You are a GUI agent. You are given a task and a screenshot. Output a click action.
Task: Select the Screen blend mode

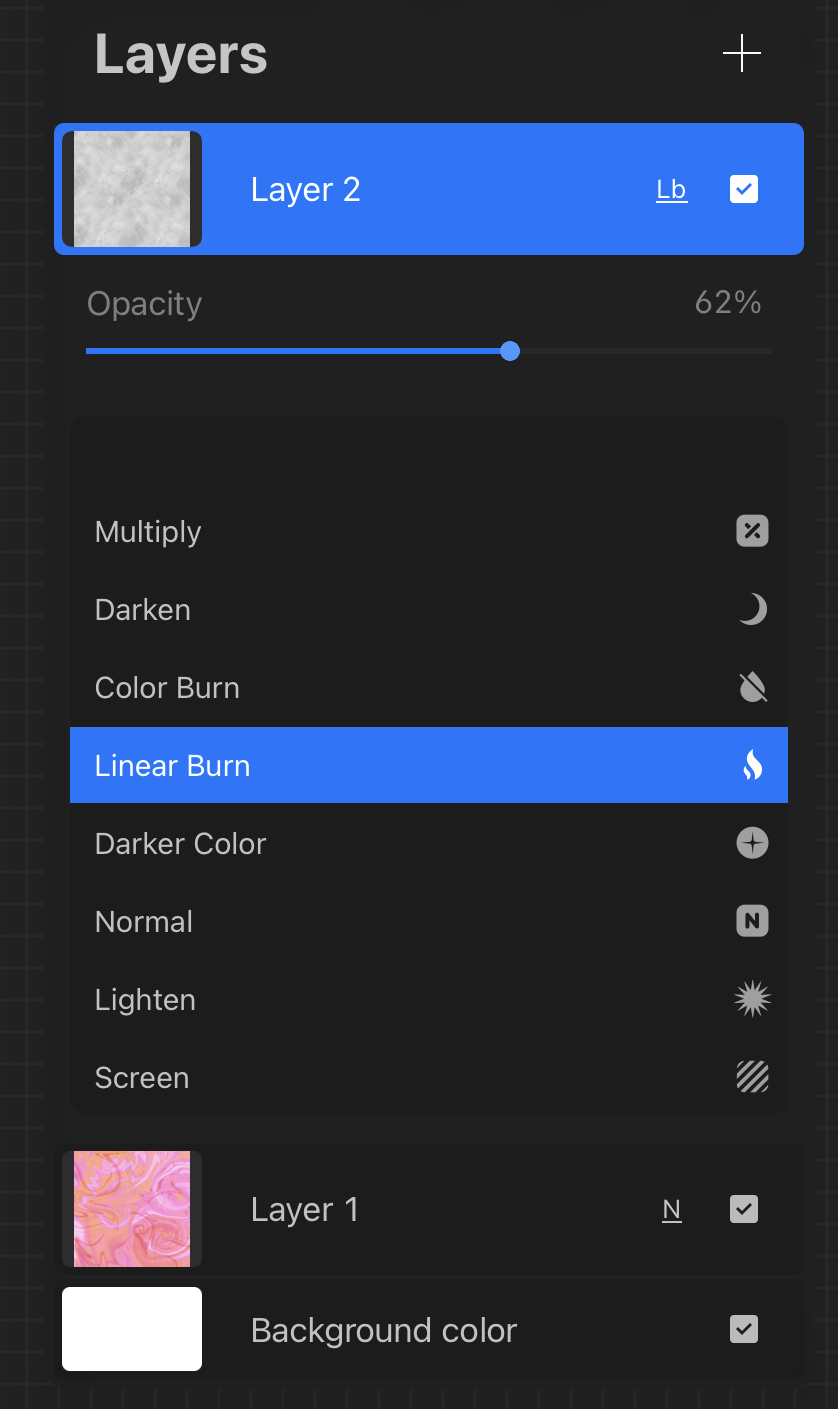point(142,1078)
